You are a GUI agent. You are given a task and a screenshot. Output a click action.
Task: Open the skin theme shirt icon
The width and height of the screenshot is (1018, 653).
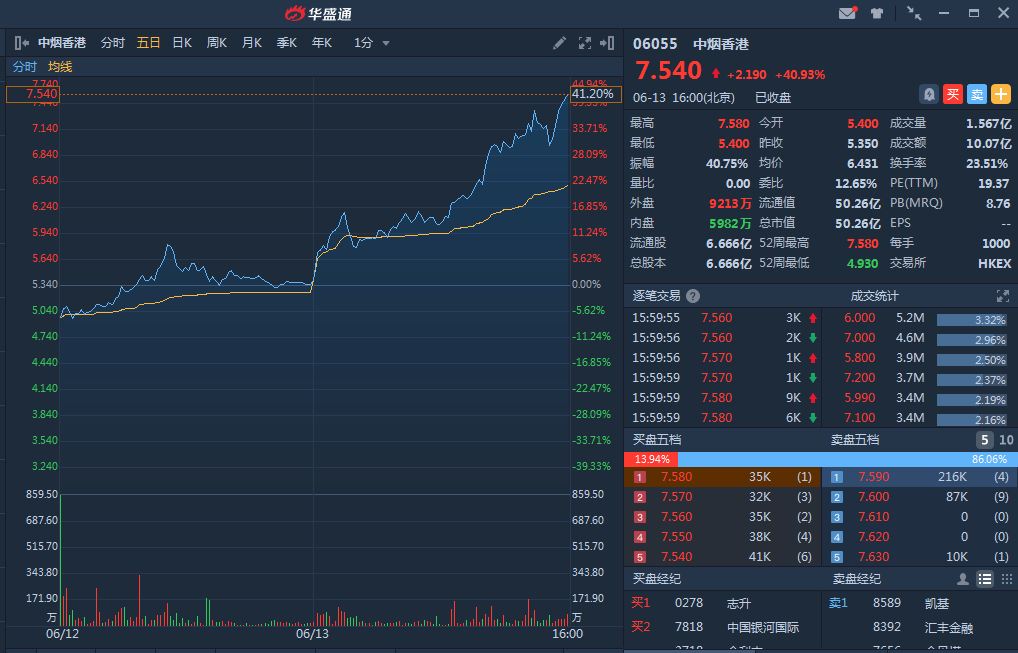coord(877,13)
